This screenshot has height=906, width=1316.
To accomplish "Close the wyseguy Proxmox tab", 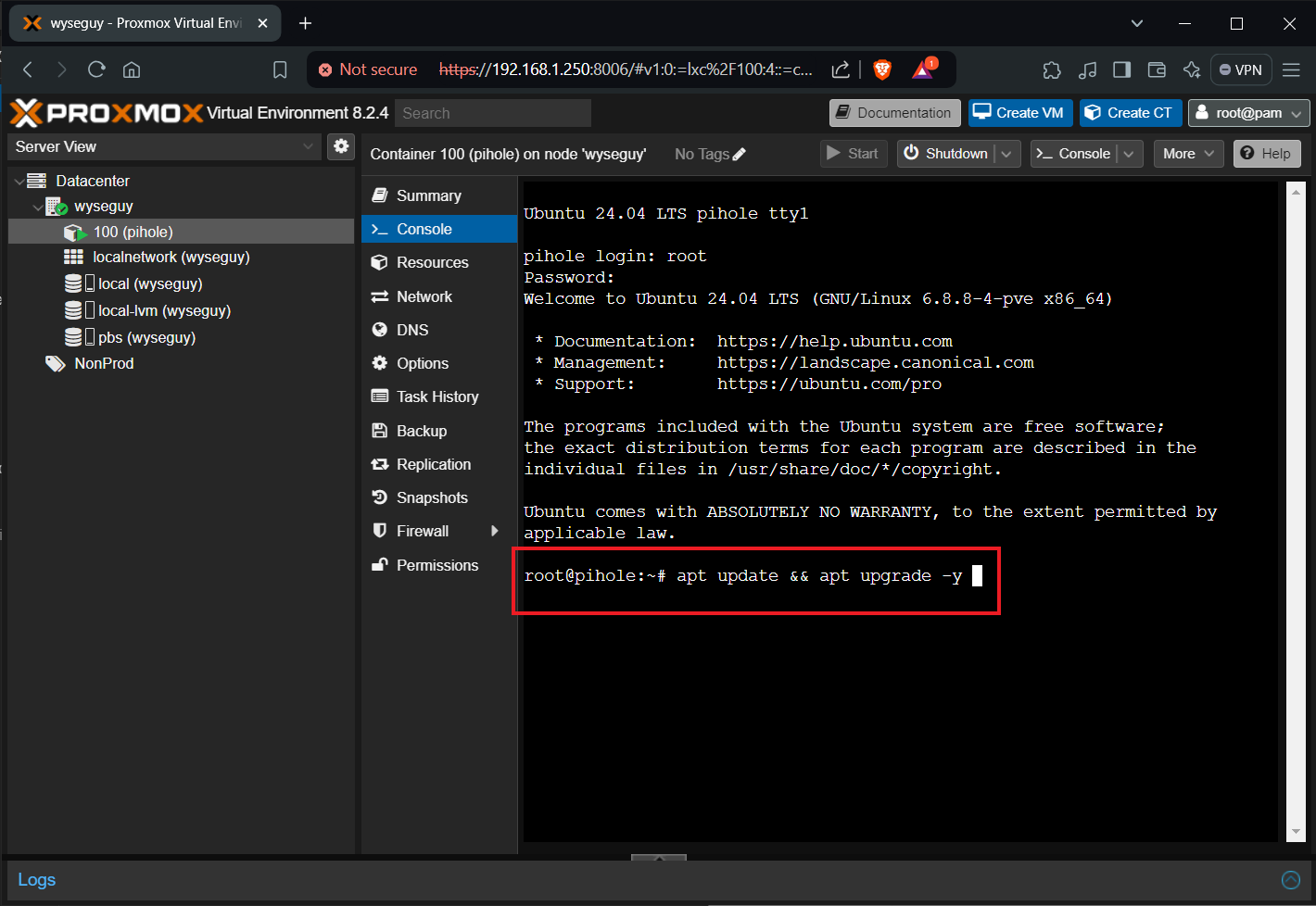I will [262, 23].
